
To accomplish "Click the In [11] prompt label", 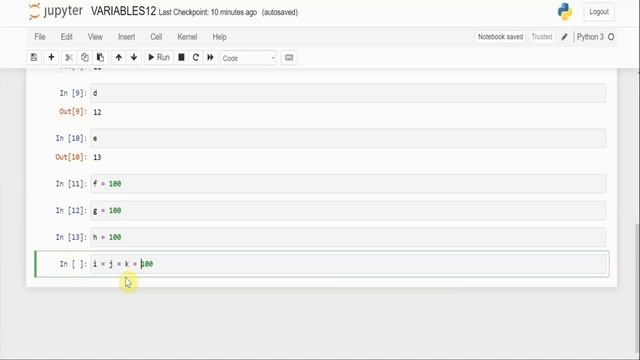I will 71,184.
